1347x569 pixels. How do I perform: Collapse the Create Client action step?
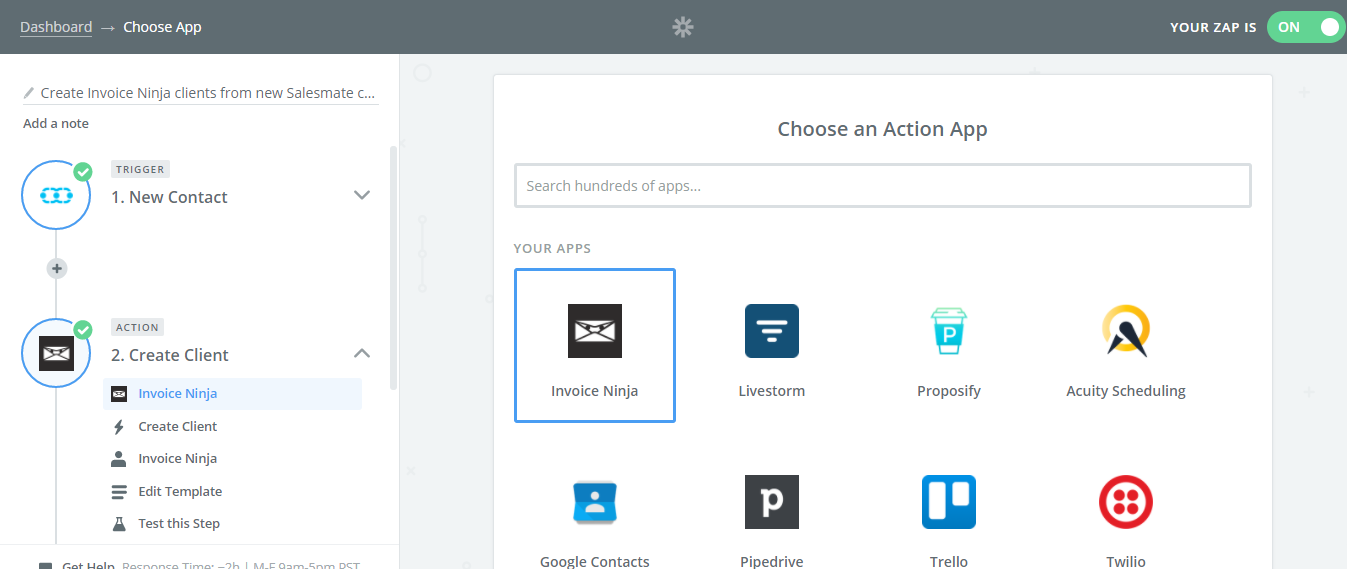tap(362, 353)
